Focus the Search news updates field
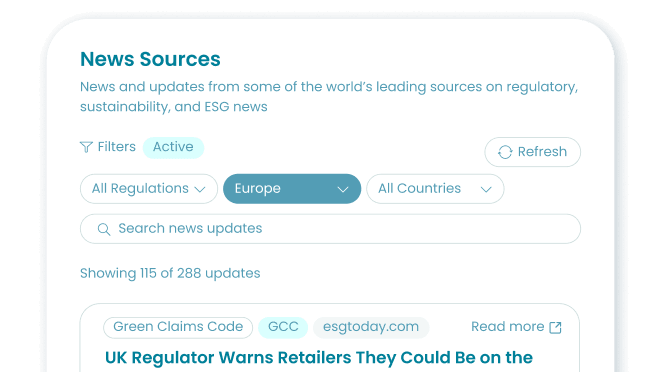This screenshot has width=650, height=372. tap(330, 229)
